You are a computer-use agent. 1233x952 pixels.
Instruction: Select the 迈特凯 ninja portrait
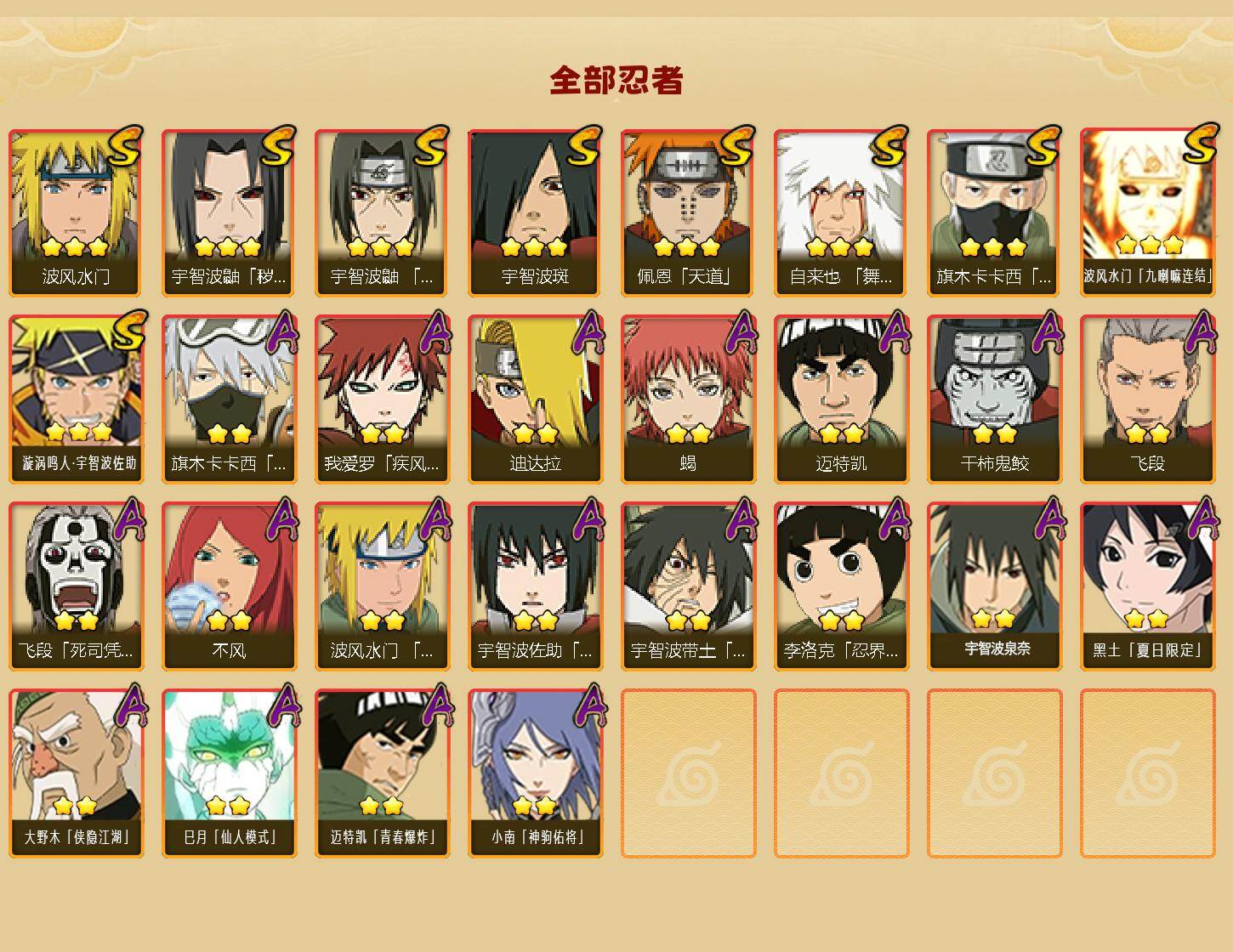click(x=841, y=399)
